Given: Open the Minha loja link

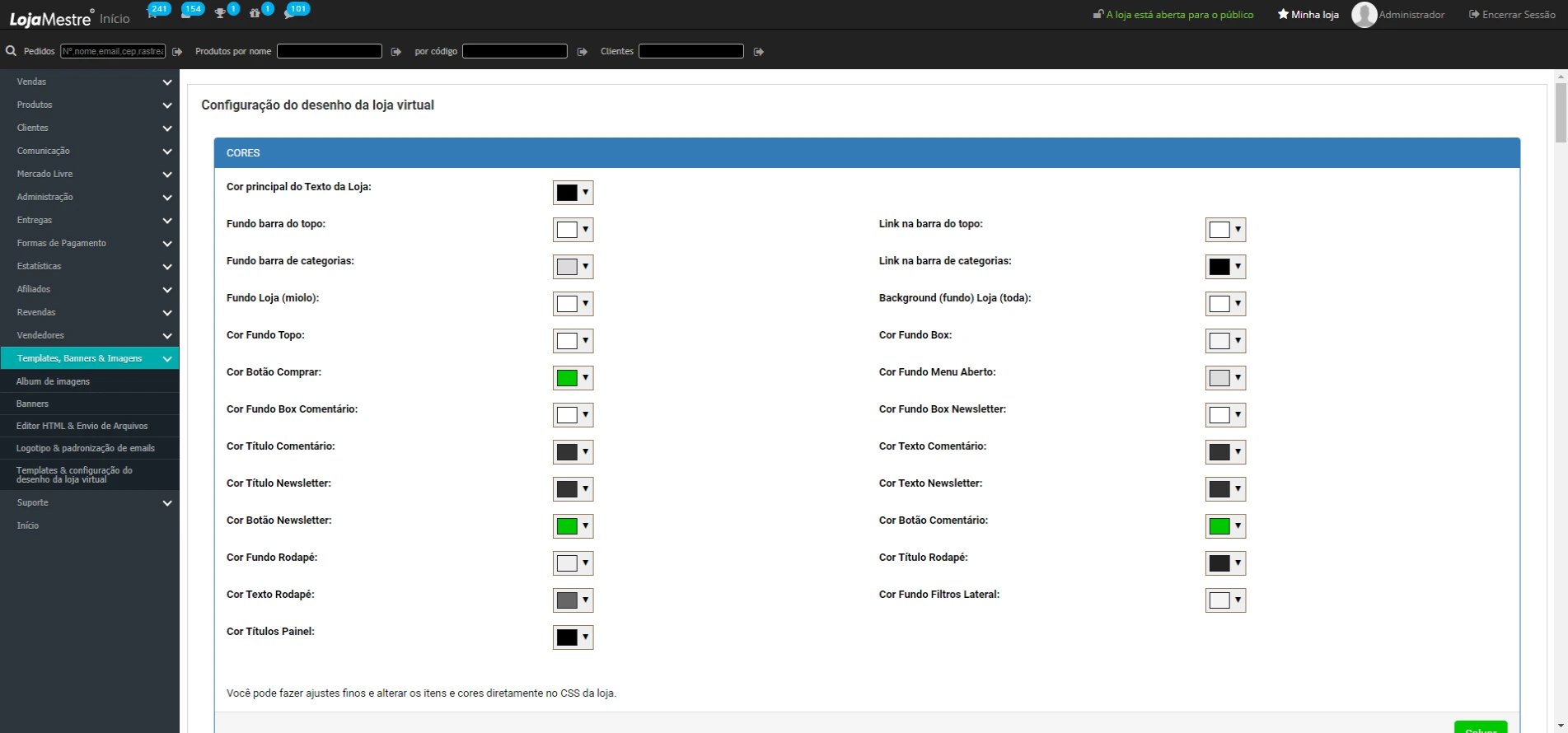Looking at the screenshot, I should tap(1308, 15).
